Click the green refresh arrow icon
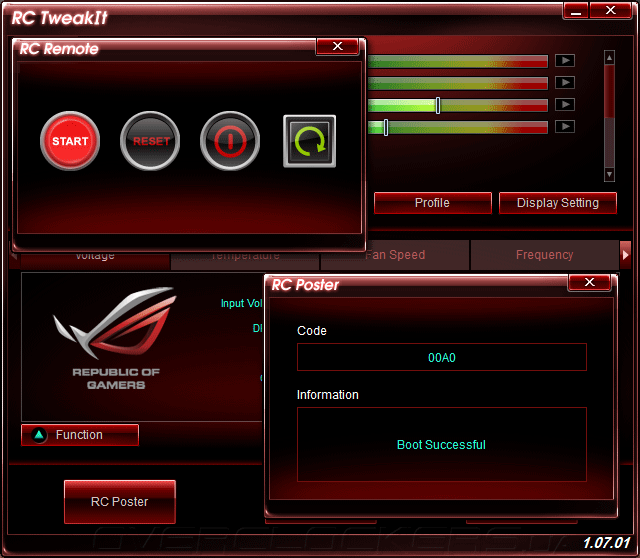Image resolution: width=640 pixels, height=558 pixels. tap(310, 141)
